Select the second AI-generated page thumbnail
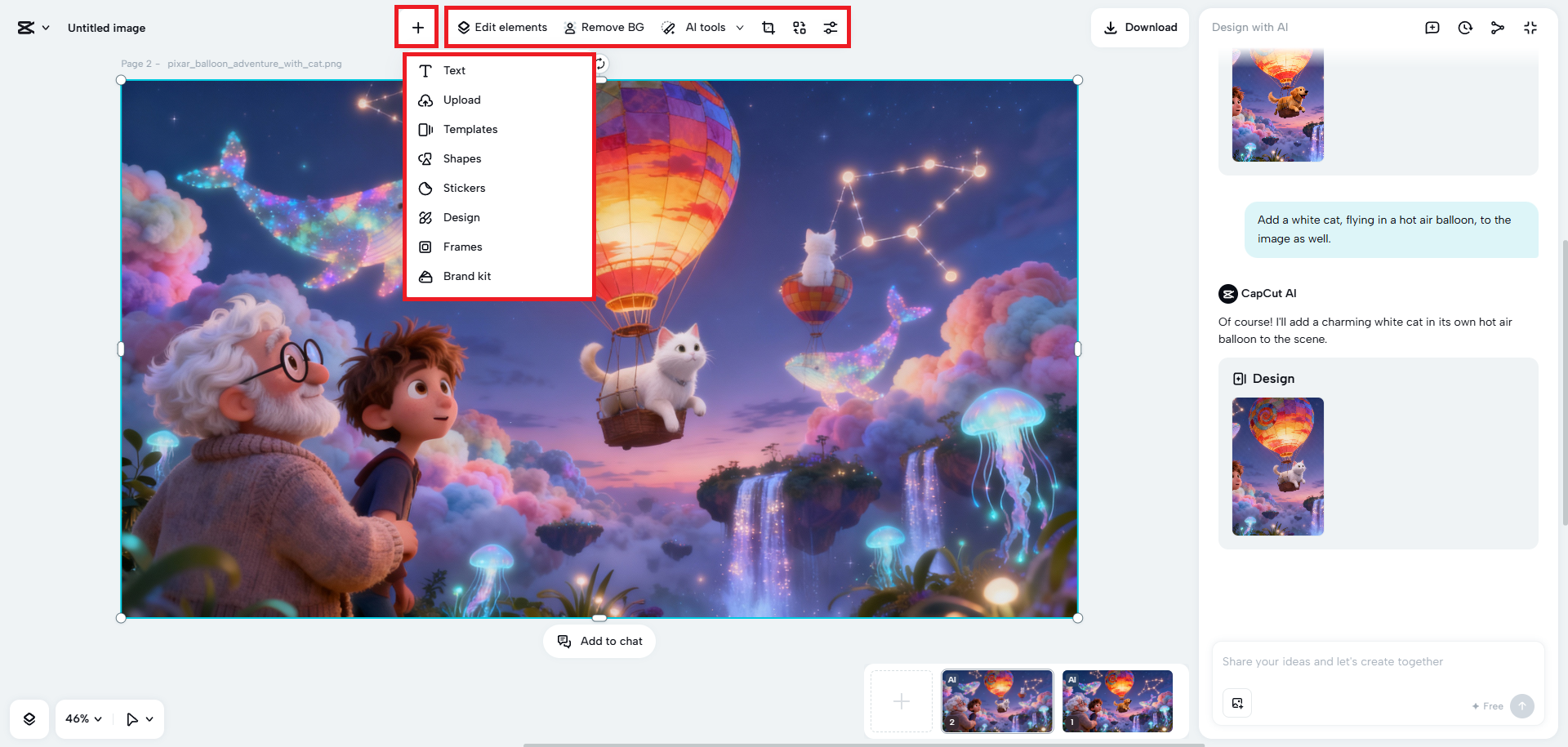1568x747 pixels. [x=996, y=700]
